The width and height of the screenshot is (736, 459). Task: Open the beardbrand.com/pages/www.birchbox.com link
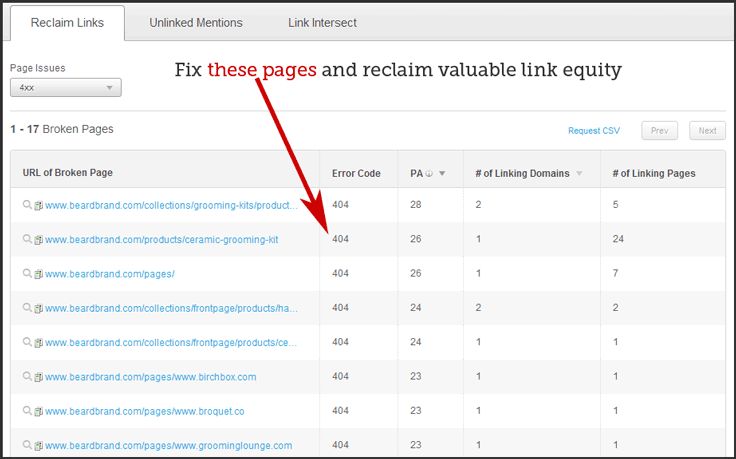coord(151,377)
